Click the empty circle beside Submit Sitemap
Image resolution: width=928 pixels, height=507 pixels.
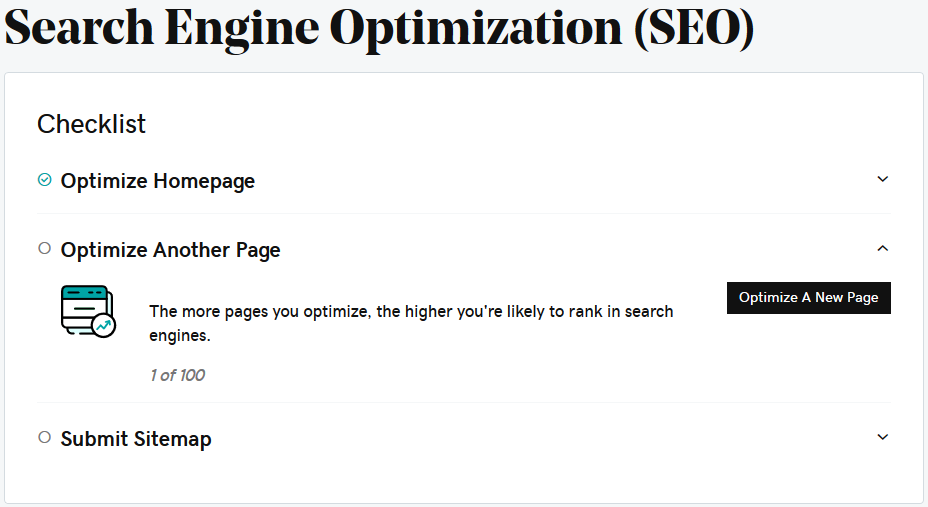coord(44,437)
